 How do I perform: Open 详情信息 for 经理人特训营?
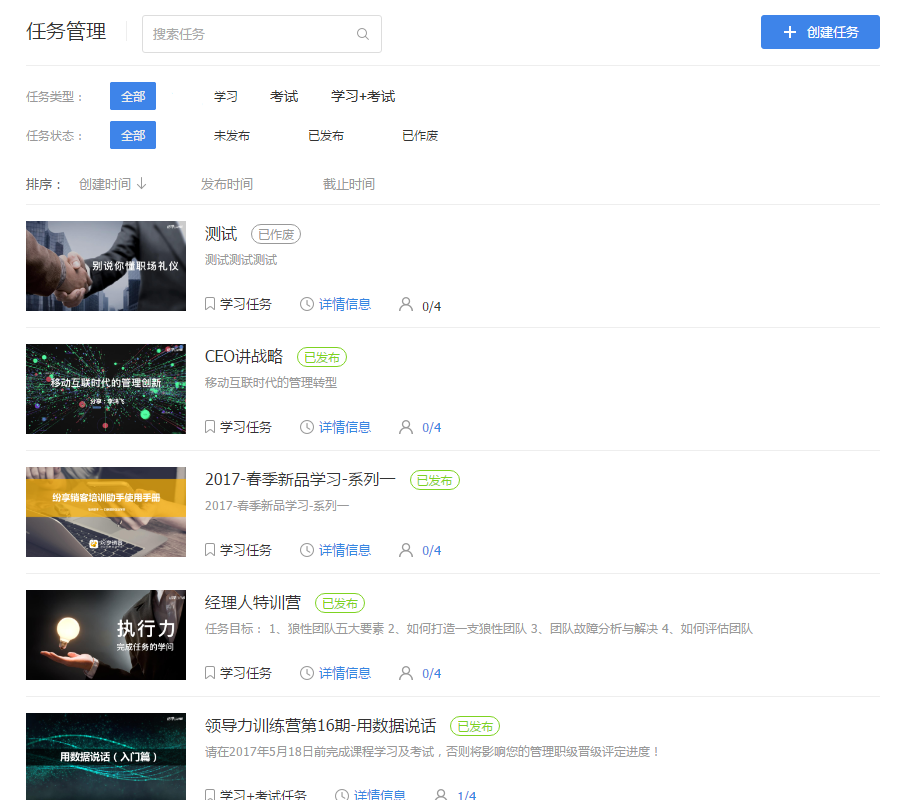point(345,673)
